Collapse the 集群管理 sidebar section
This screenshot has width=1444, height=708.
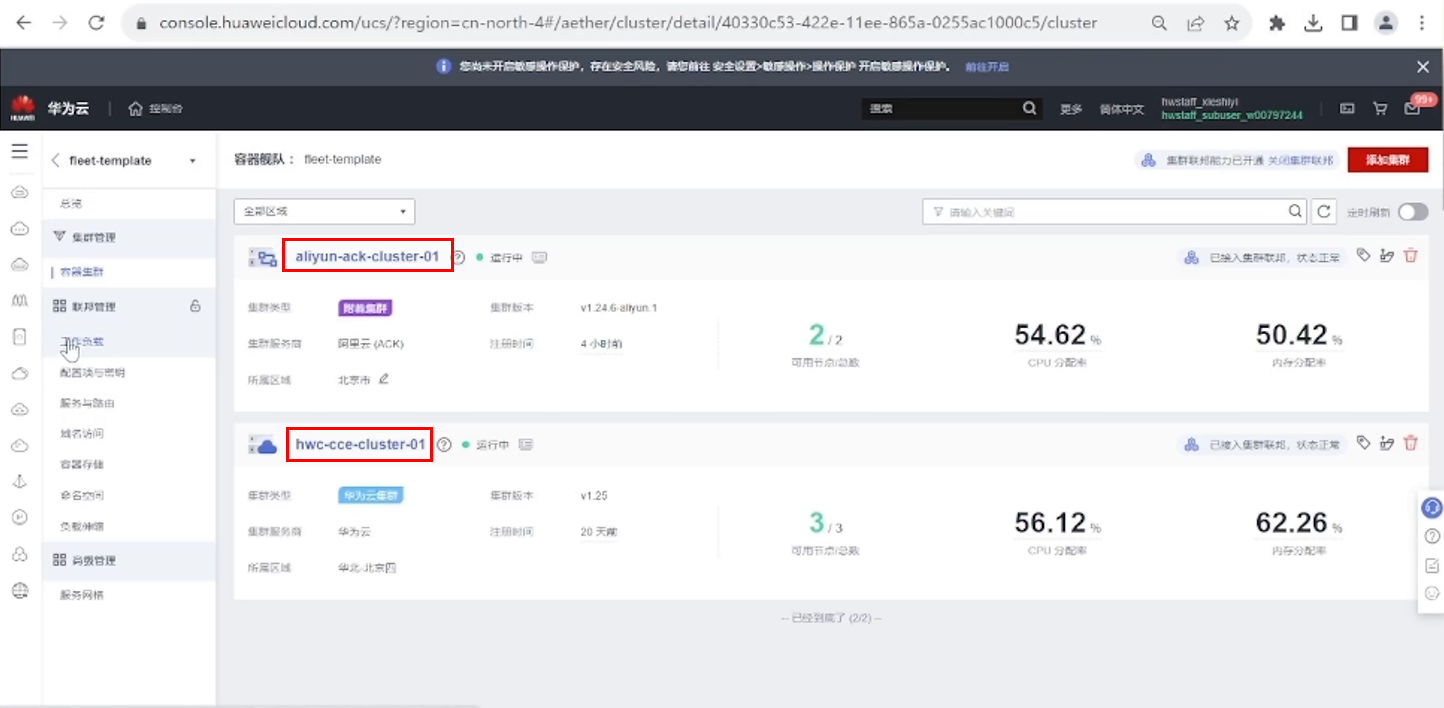click(129, 237)
